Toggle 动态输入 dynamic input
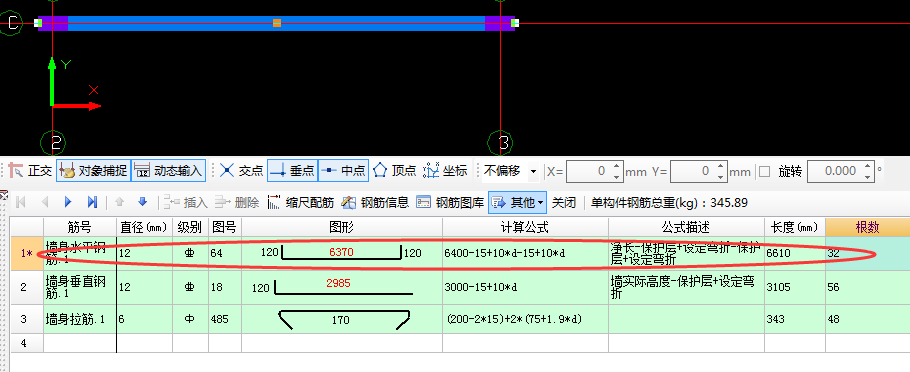Viewport: 910px width, 372px height. point(169,171)
